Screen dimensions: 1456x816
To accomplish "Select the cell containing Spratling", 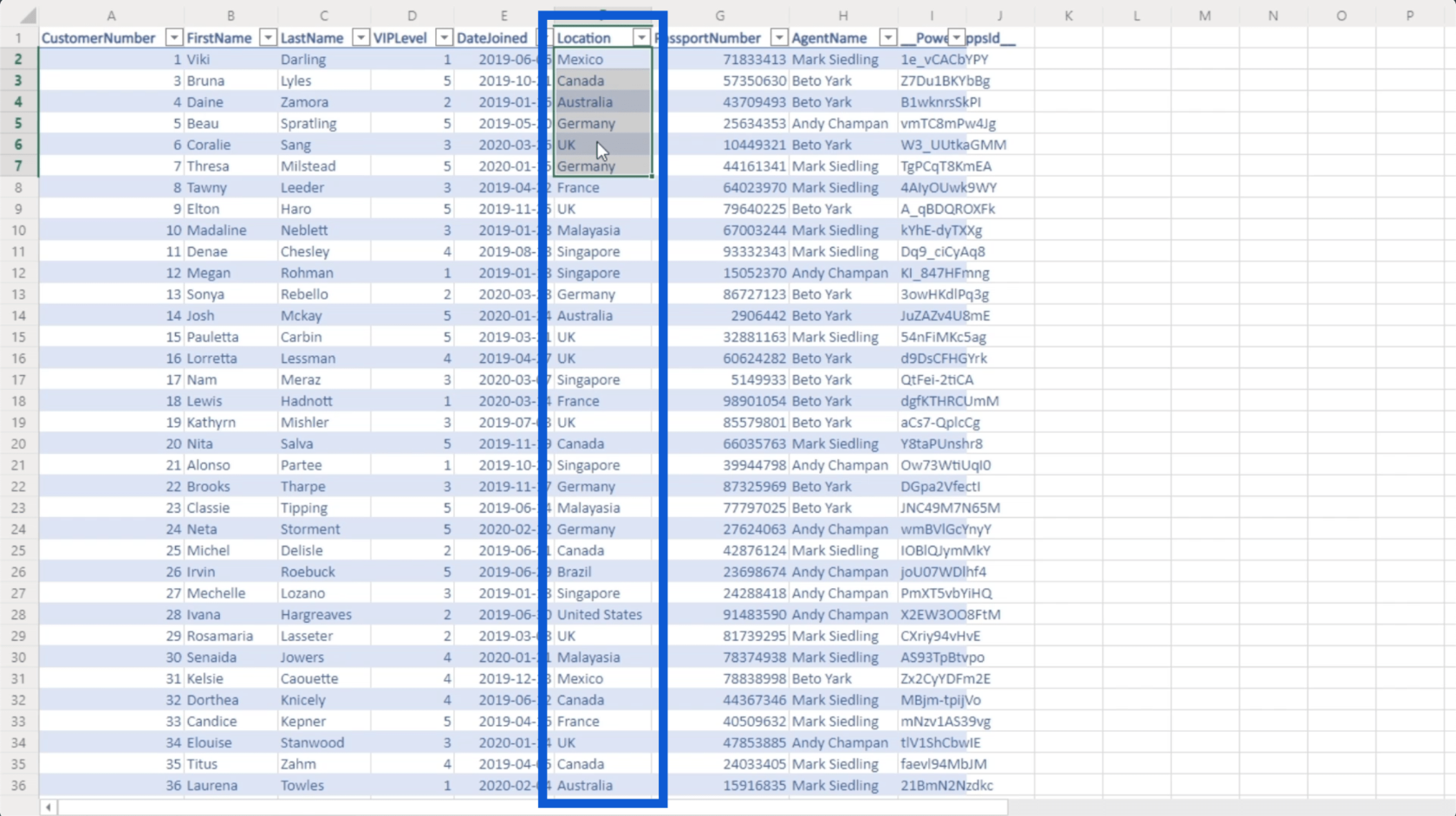I will pyautogui.click(x=323, y=123).
